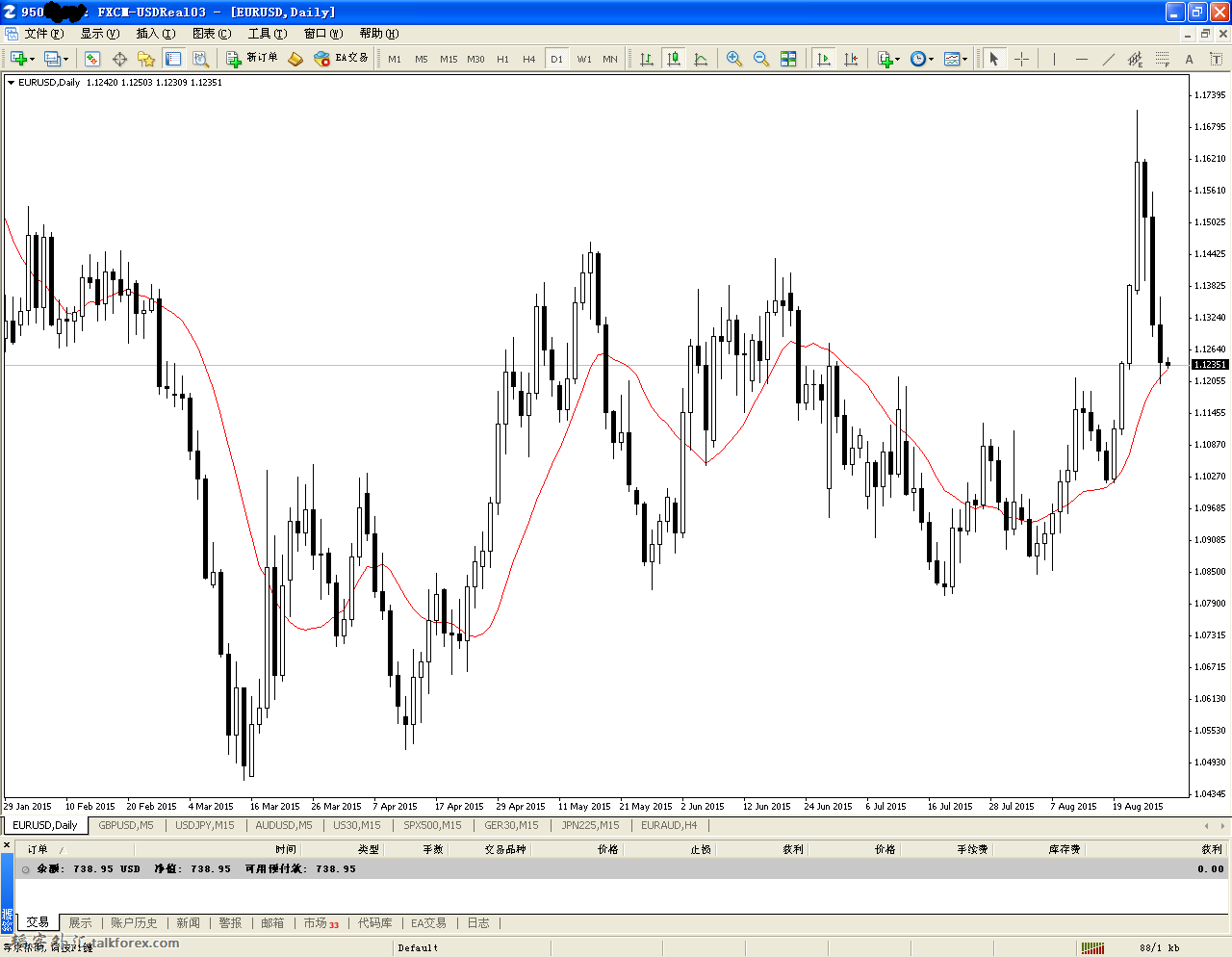Open the Data Window crosshair-target icon
1232x957 pixels.
[x=119, y=59]
